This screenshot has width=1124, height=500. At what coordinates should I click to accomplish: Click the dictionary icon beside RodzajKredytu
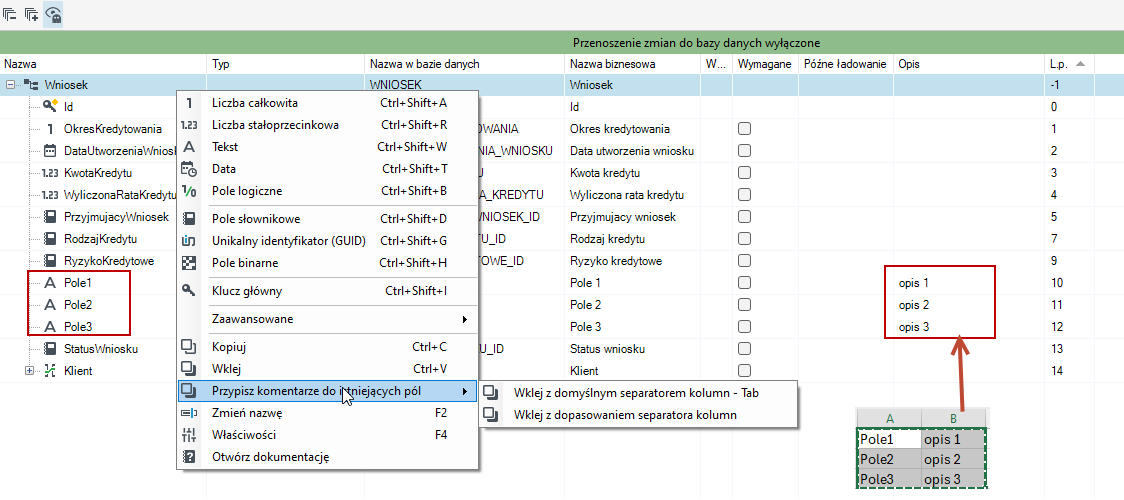click(49, 239)
